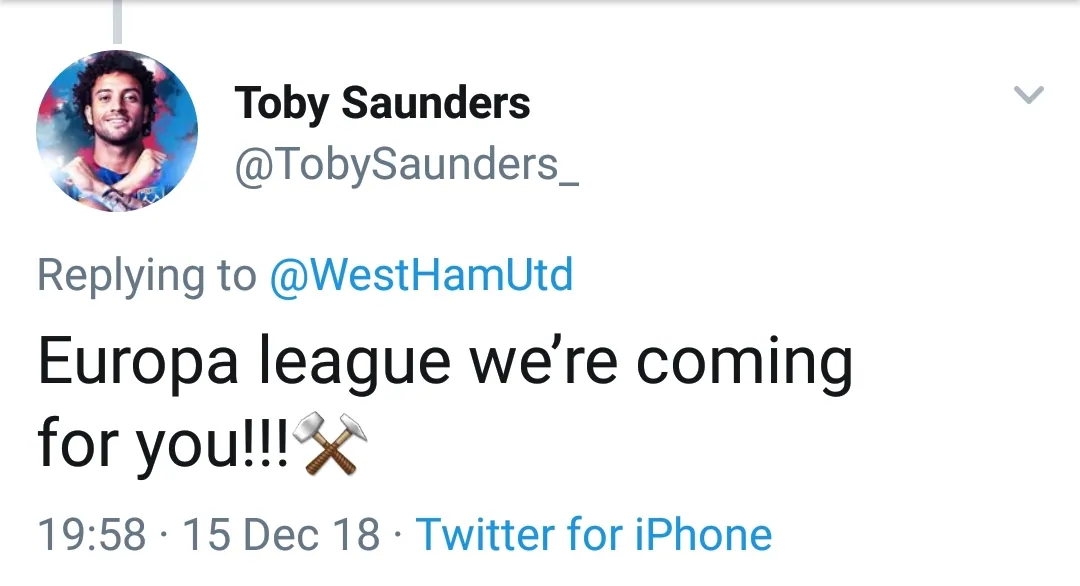Image resolution: width=1080 pixels, height=586 pixels.
Task: Tap the dot separator before the tweet source
Action: pos(398,535)
